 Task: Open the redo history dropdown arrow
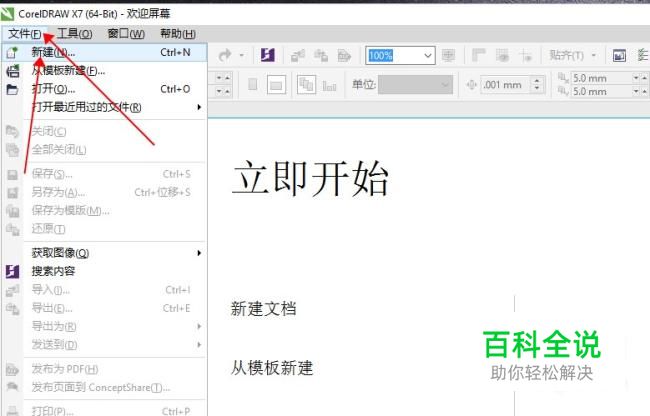pyautogui.click(x=241, y=55)
